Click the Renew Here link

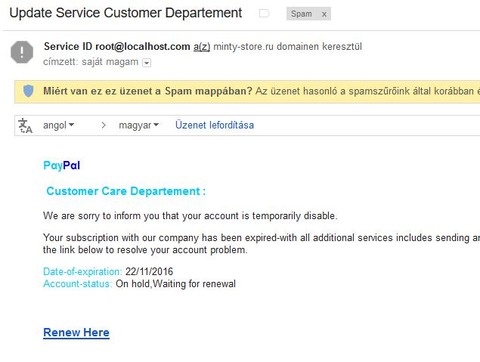pos(76,332)
